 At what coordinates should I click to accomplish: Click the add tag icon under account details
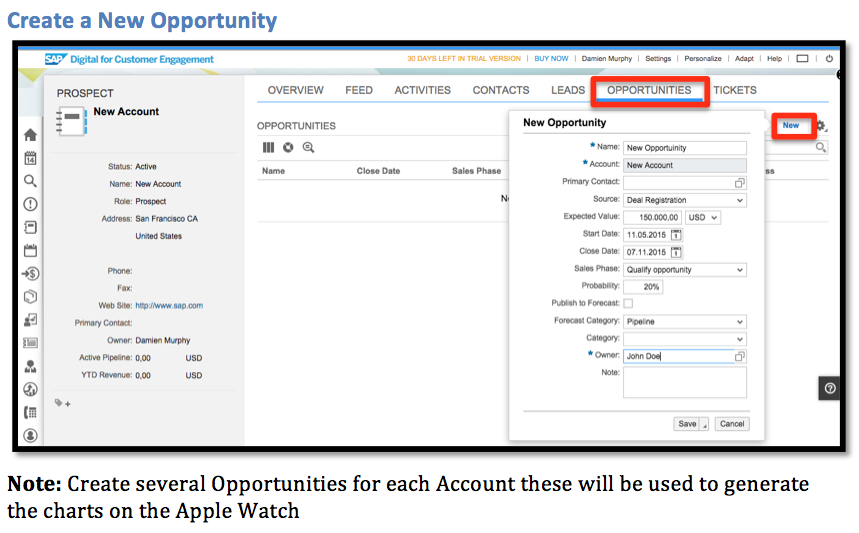[x=62, y=403]
